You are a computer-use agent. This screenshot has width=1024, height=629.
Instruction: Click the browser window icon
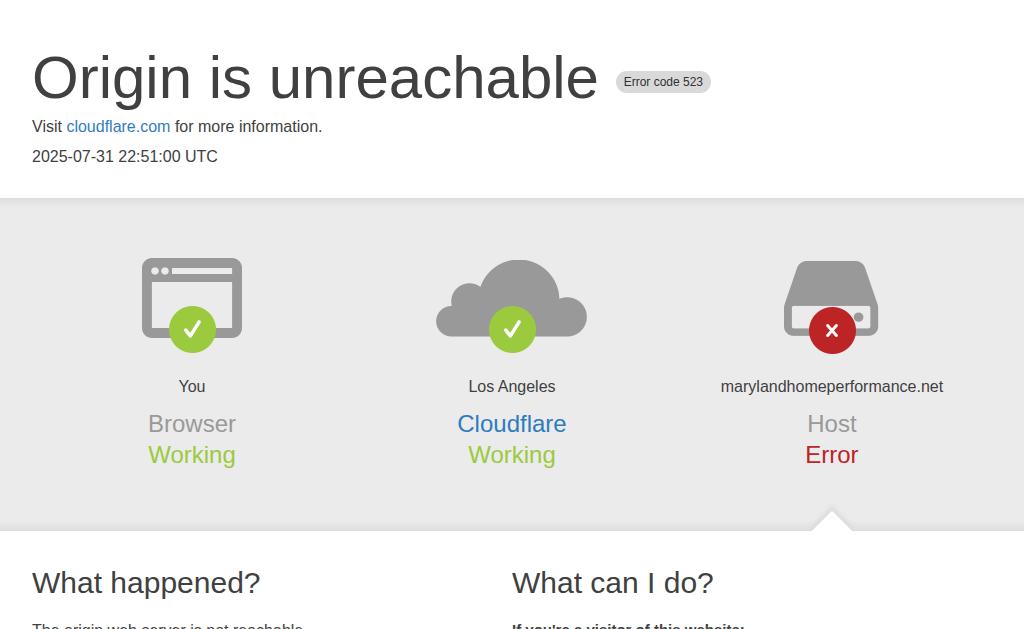coord(192,298)
